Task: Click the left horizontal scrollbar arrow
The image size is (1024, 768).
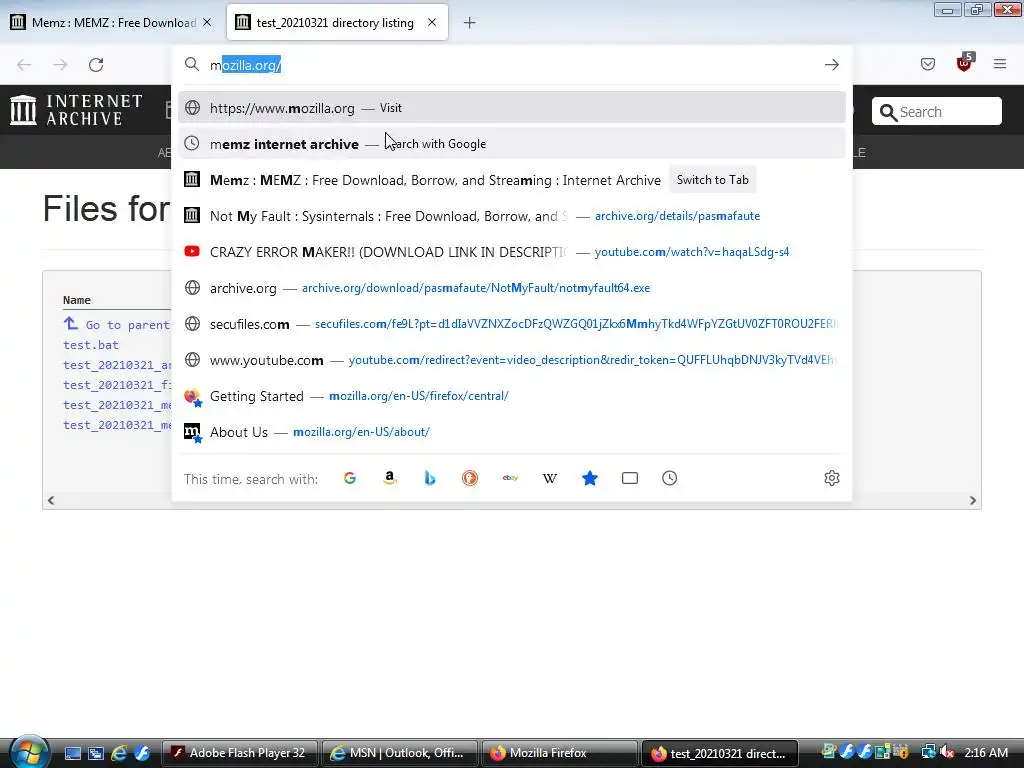Action: pos(51,500)
